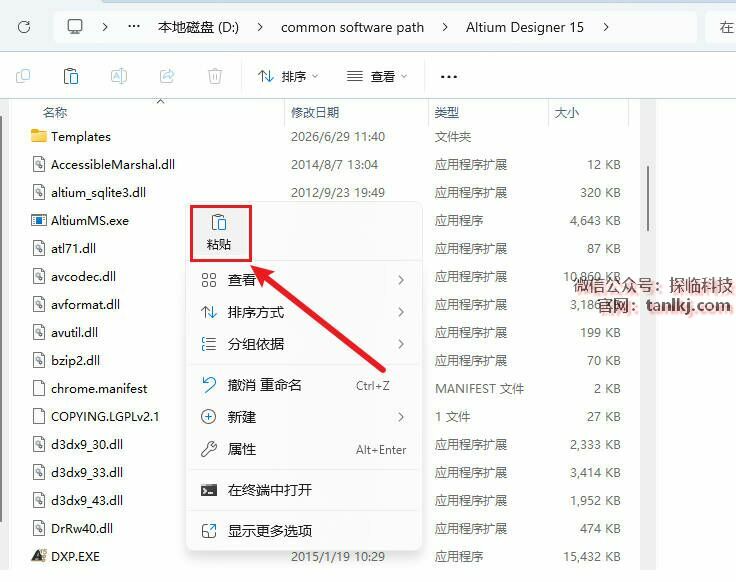Click the bzip2.dll file icon

pos(38,360)
